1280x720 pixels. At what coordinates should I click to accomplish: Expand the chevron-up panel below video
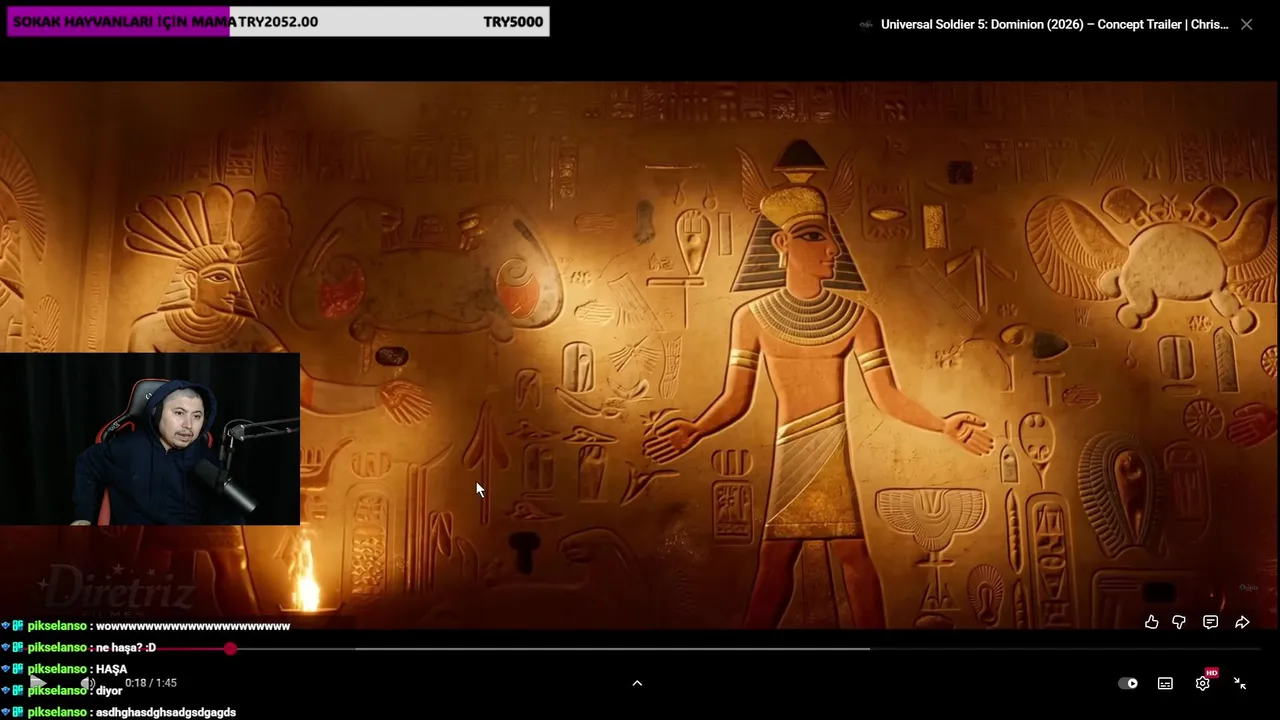point(637,683)
